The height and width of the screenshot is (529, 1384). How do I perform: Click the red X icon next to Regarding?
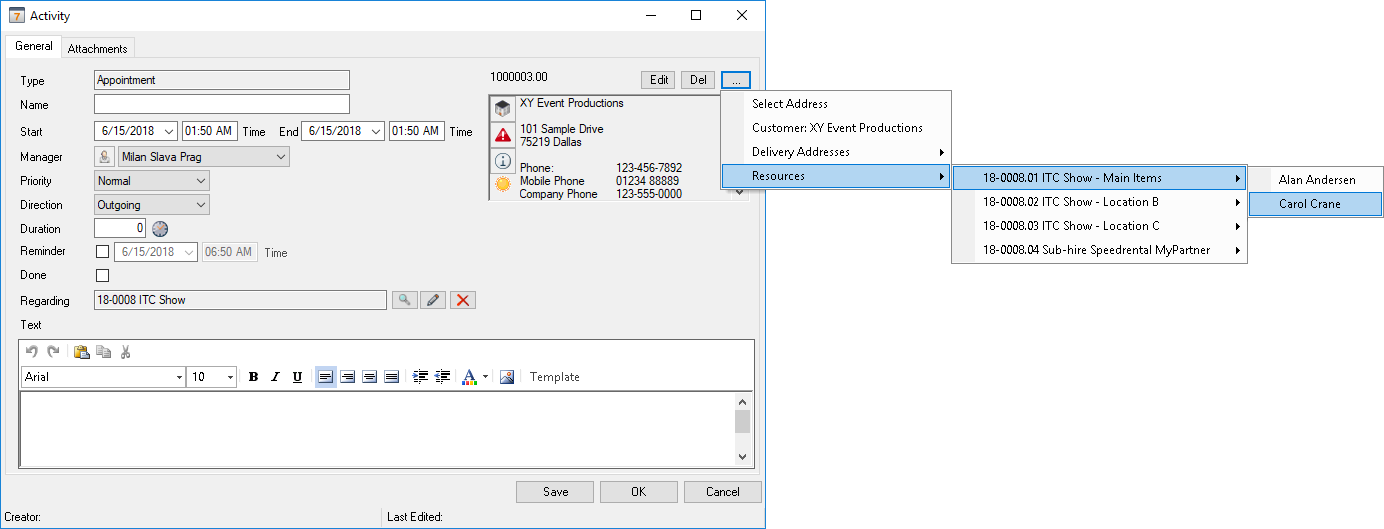click(462, 300)
